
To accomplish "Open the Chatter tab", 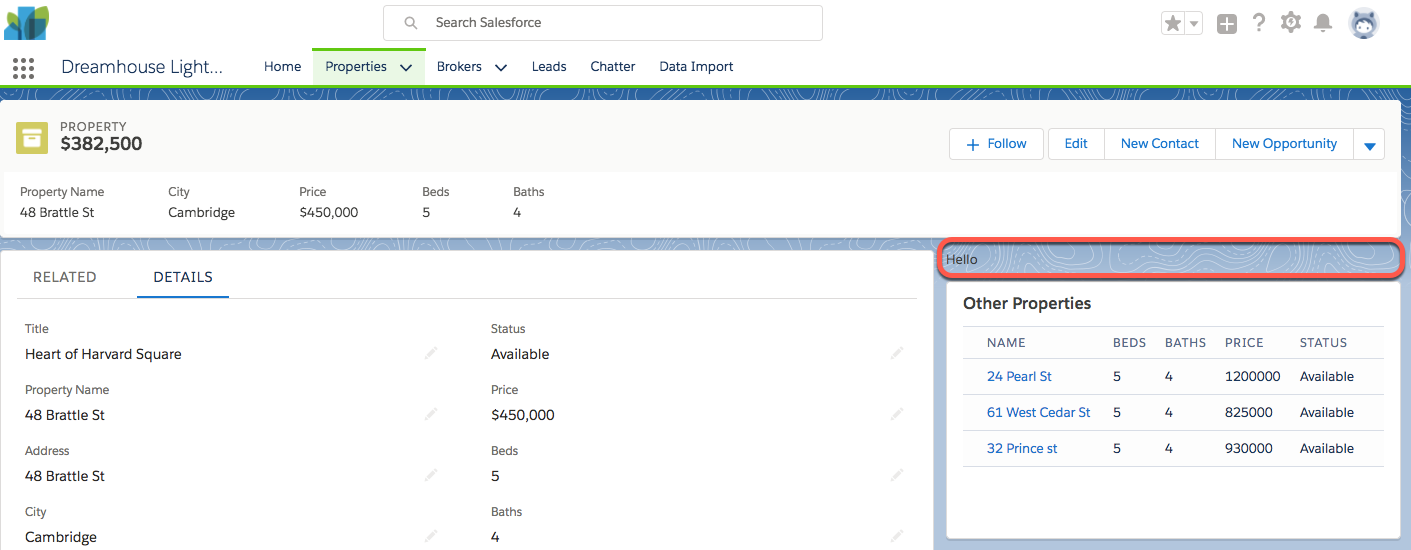I will coord(613,67).
